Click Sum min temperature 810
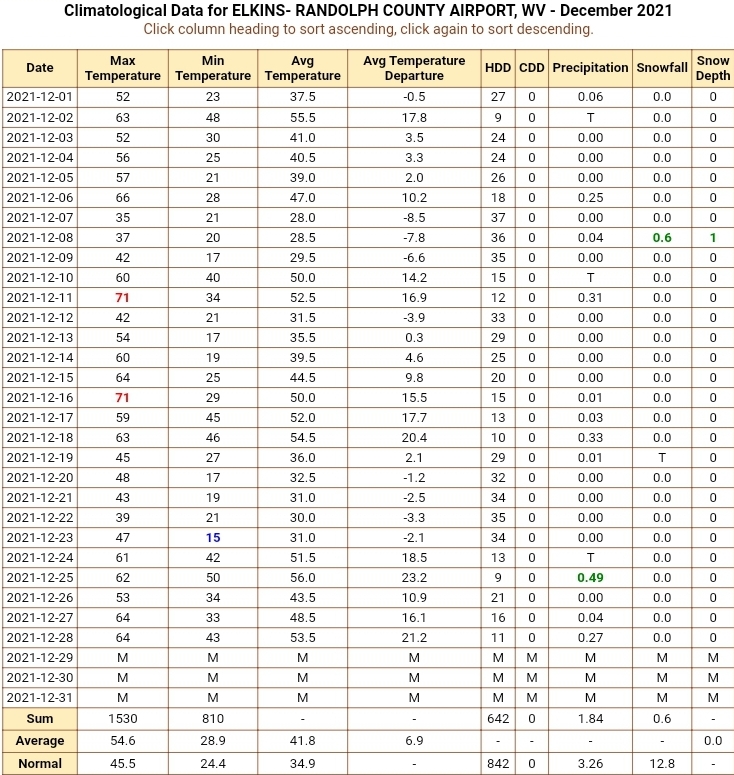 (x=213, y=719)
